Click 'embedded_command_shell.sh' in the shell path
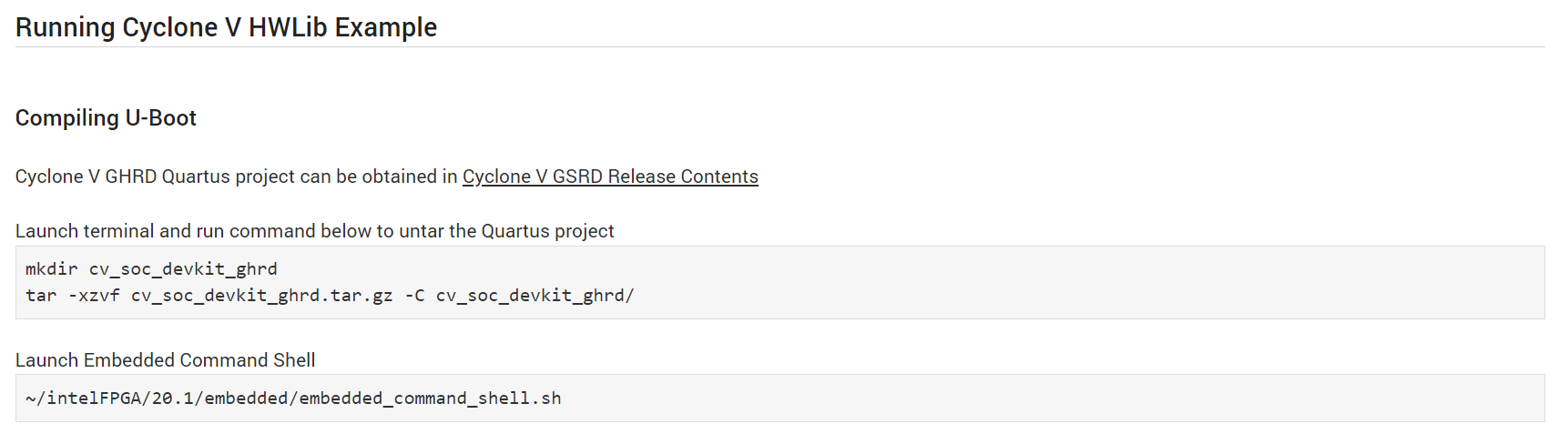 pyautogui.click(x=430, y=399)
